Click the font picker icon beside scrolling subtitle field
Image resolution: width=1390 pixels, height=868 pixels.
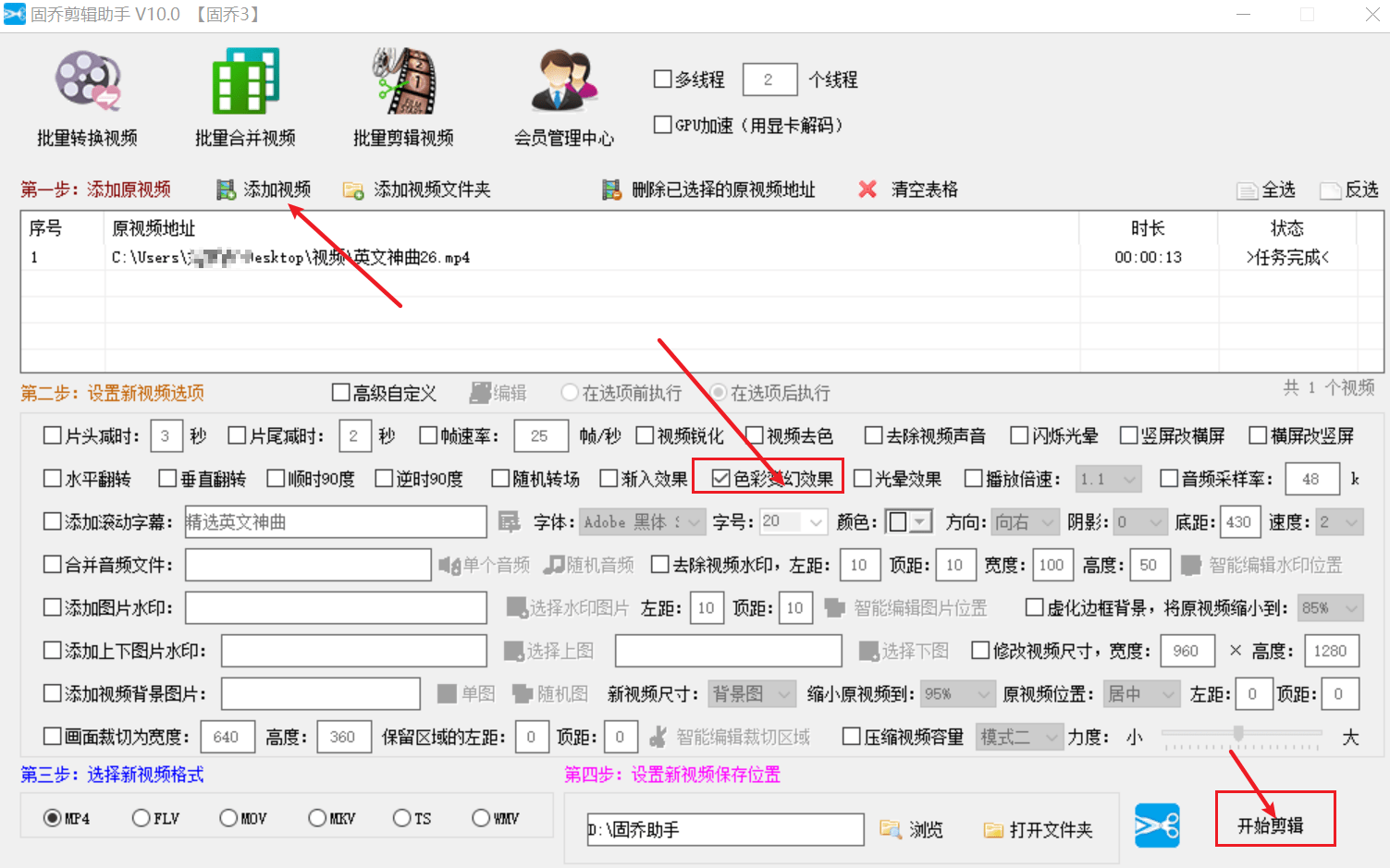(509, 522)
